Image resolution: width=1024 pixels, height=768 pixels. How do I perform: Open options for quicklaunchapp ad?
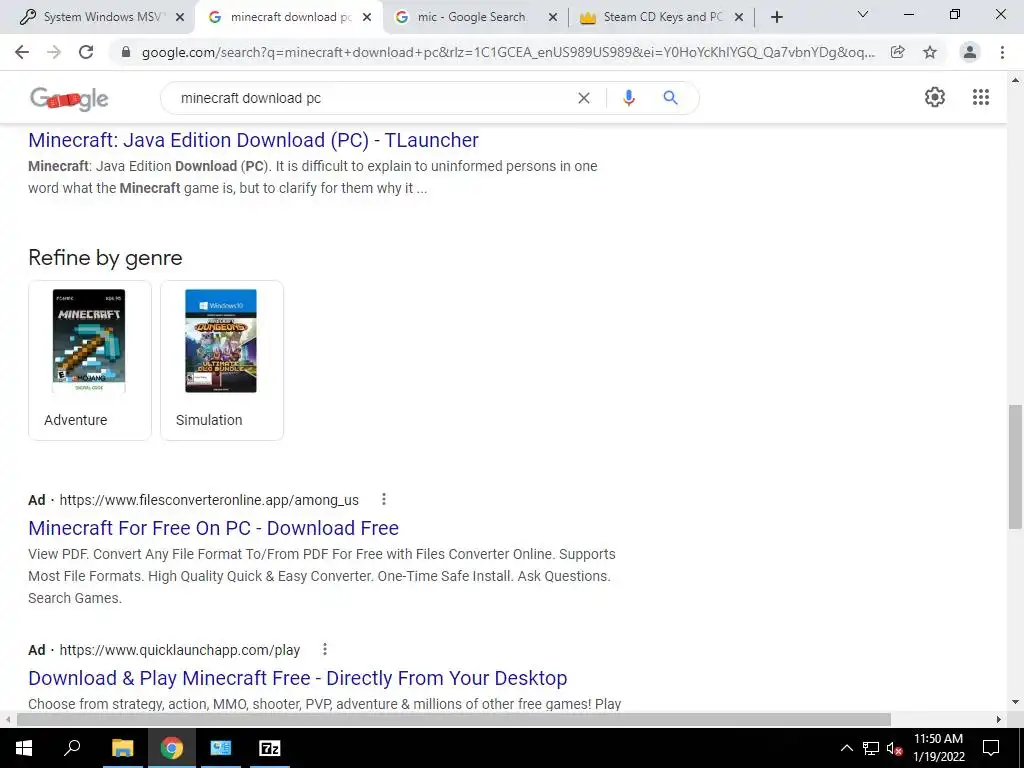[325, 650]
